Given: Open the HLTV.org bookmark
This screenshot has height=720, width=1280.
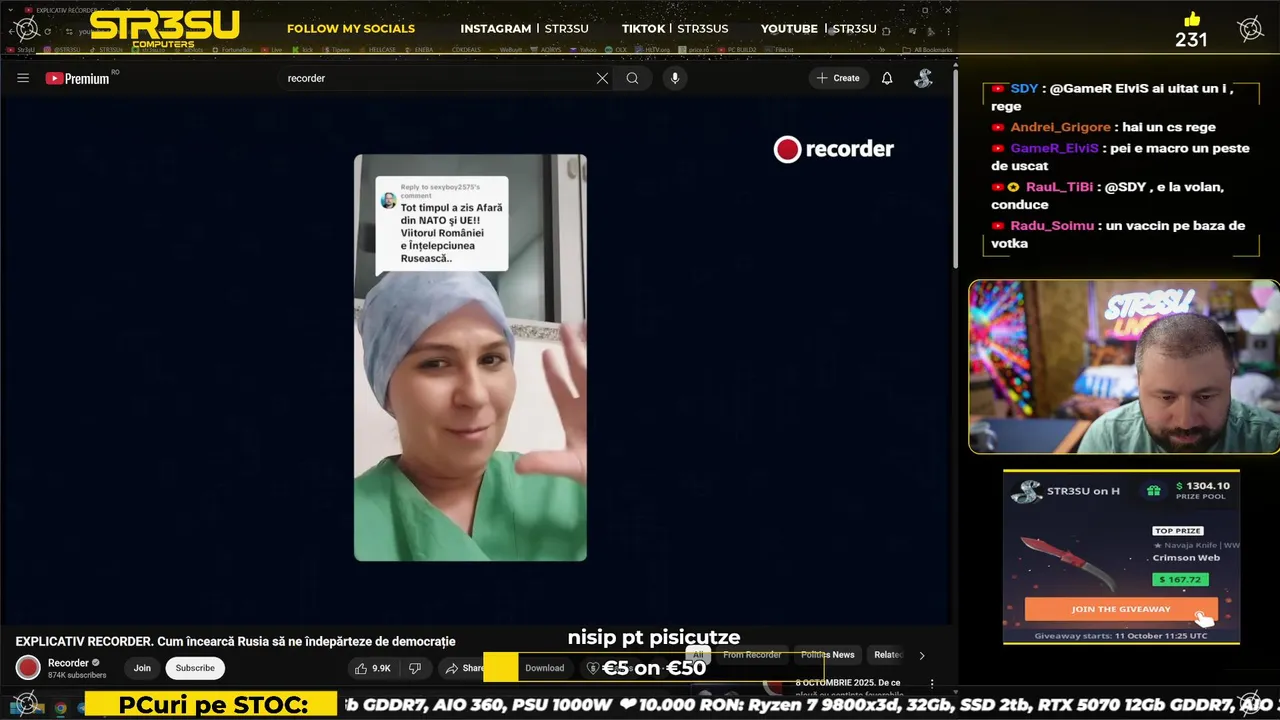Looking at the screenshot, I should pos(654,49).
